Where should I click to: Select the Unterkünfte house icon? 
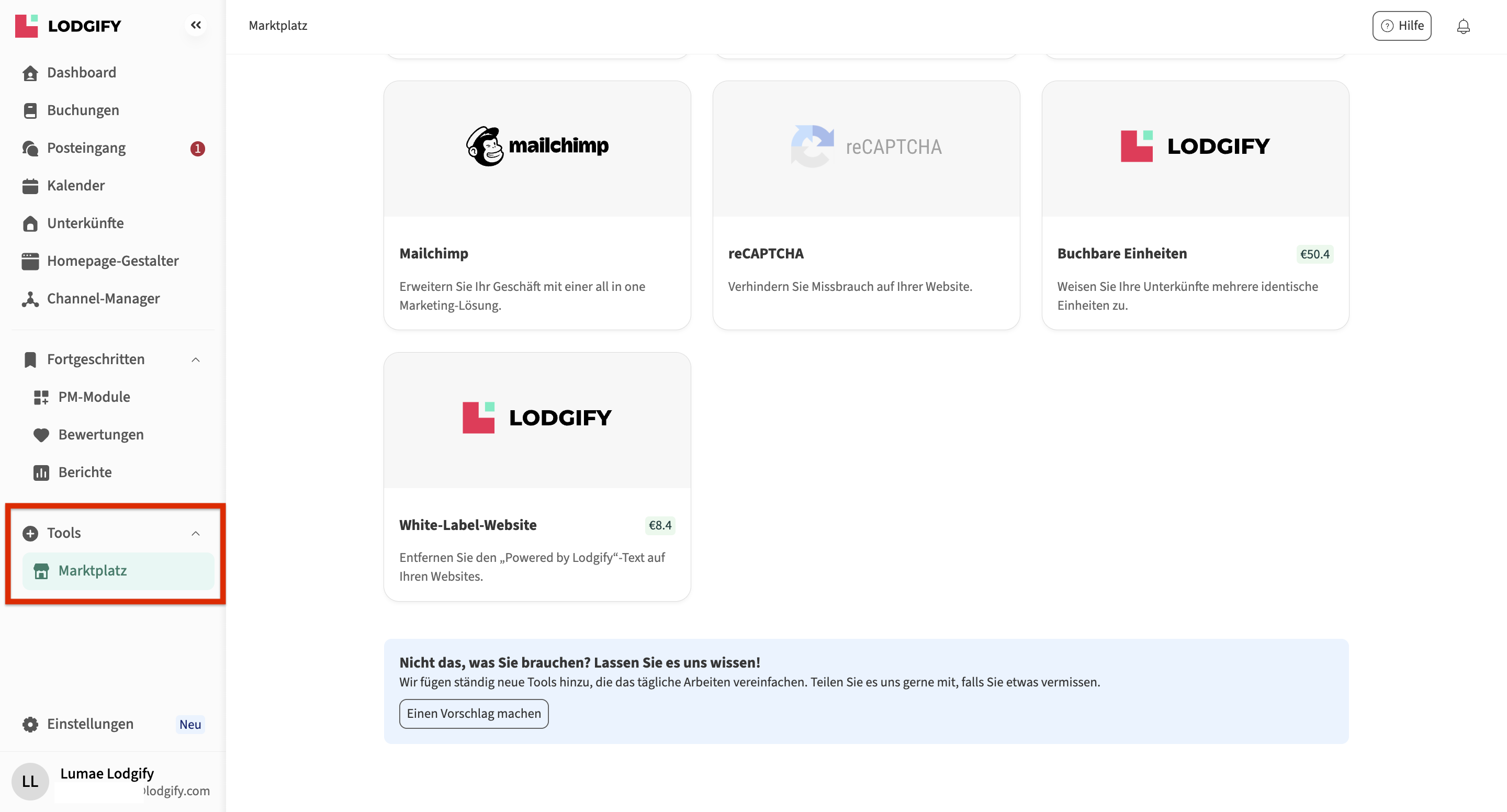pos(30,223)
